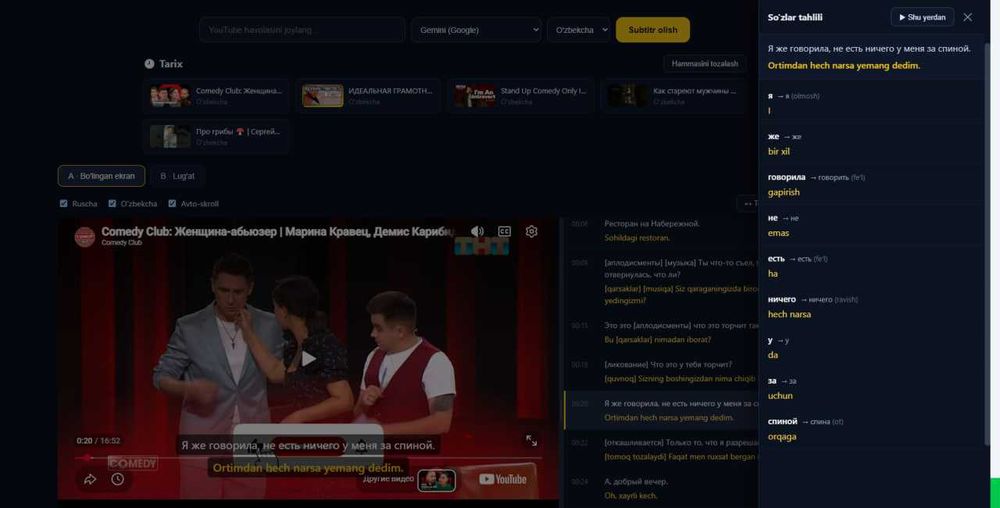
Task: Click the Russian subtitle overlay on the video
Action: [x=308, y=446]
